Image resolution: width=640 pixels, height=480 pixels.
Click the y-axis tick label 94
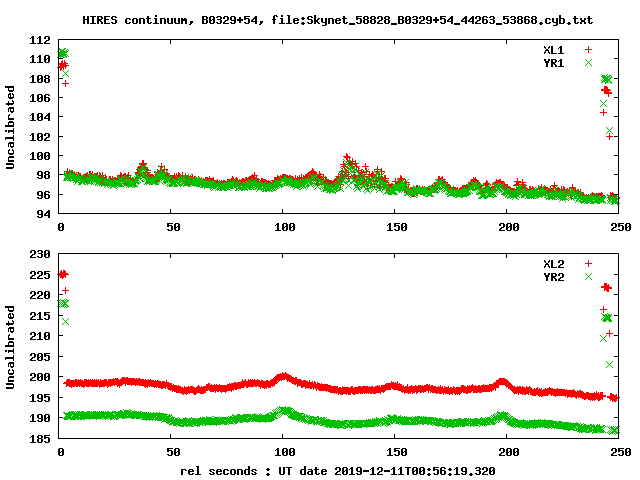point(44,214)
